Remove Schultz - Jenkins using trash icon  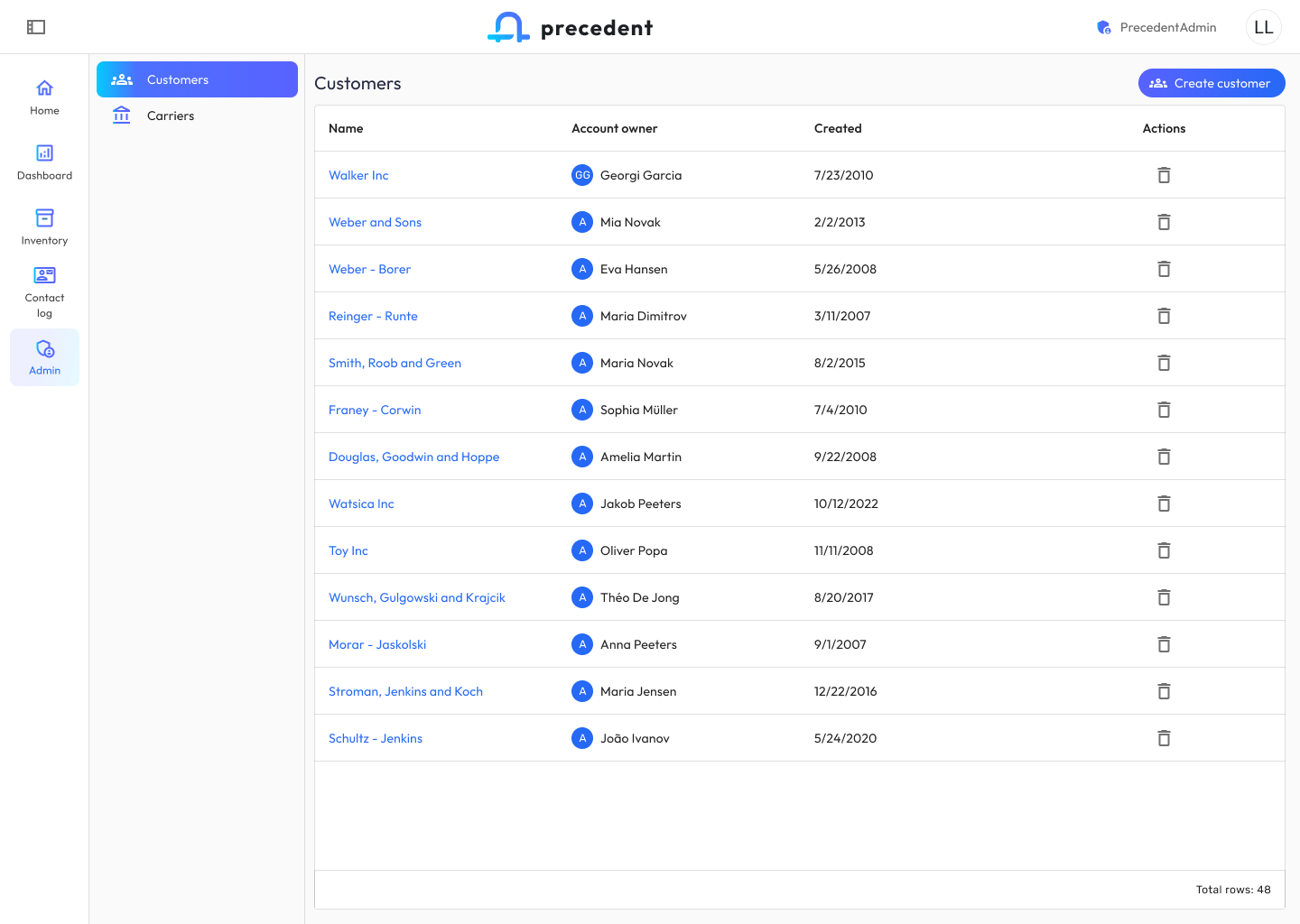click(x=1164, y=738)
